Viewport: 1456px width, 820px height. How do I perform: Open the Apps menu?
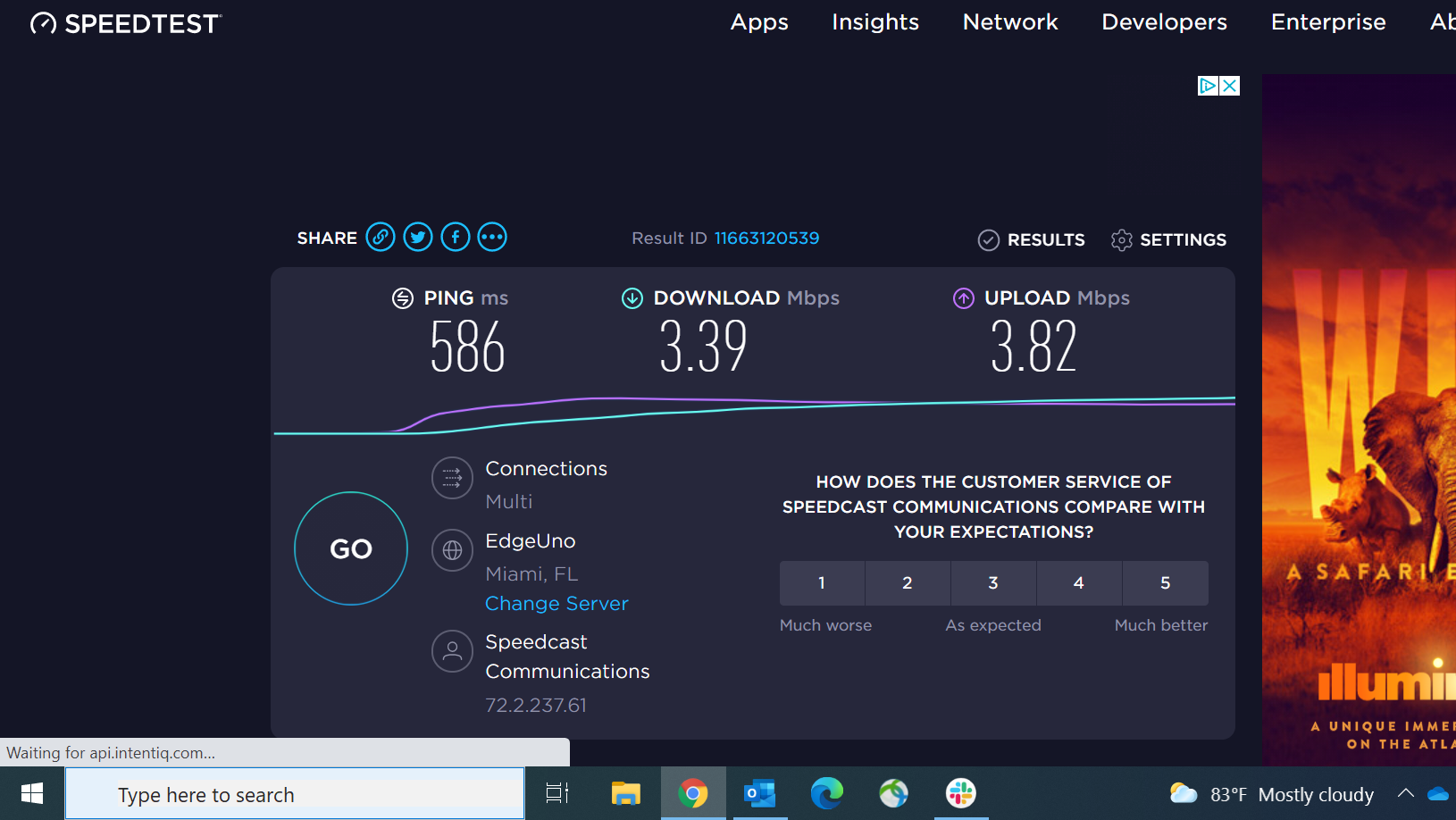pyautogui.click(x=759, y=22)
